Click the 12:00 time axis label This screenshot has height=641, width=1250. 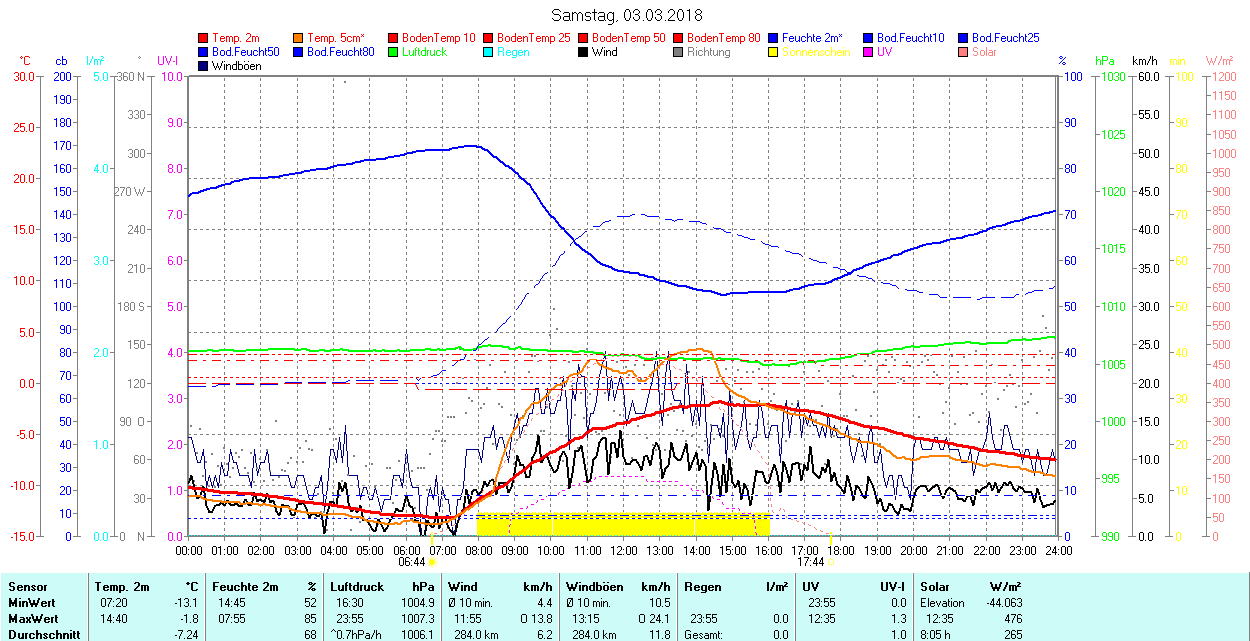click(x=623, y=550)
